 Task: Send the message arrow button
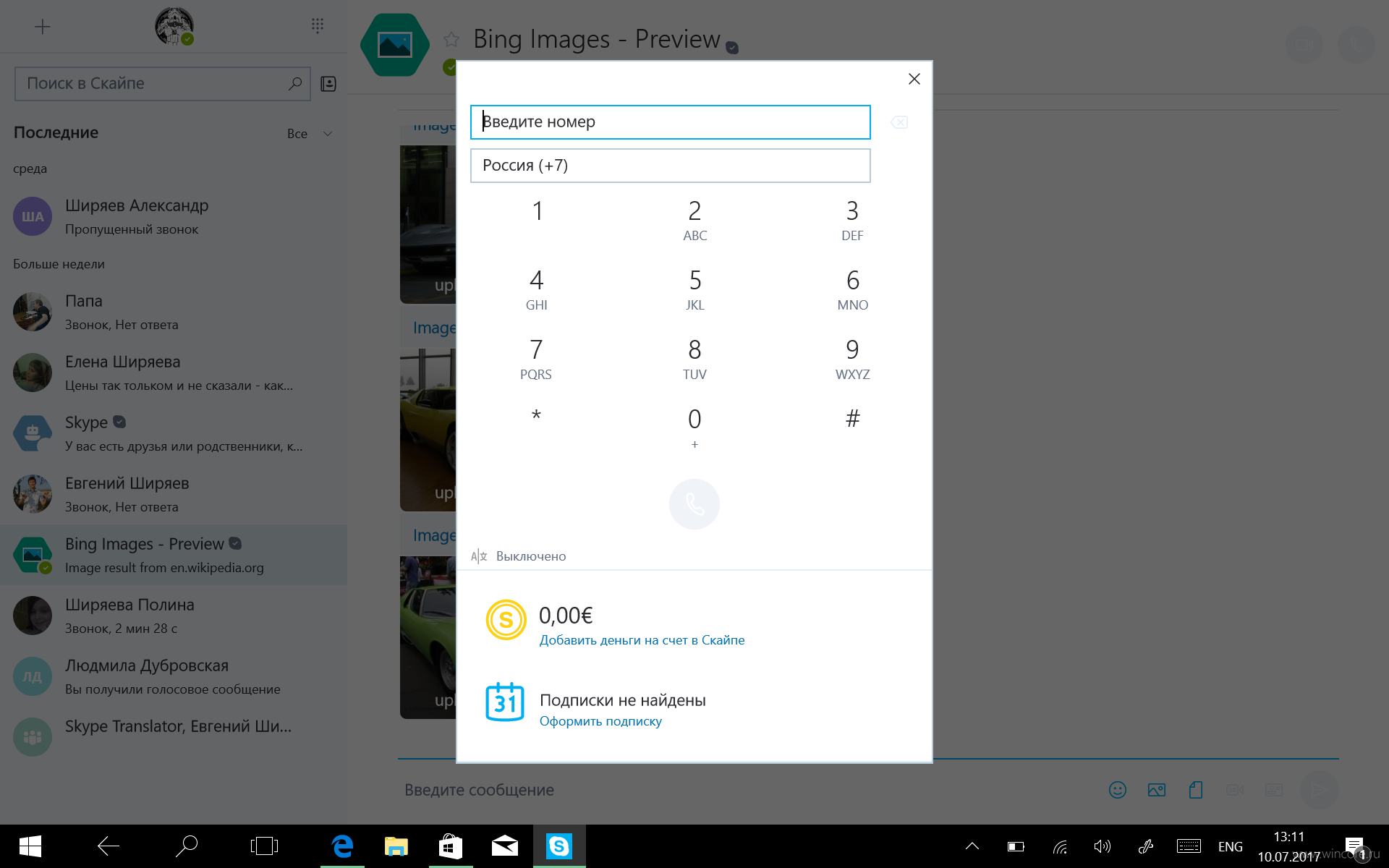click(x=1320, y=790)
